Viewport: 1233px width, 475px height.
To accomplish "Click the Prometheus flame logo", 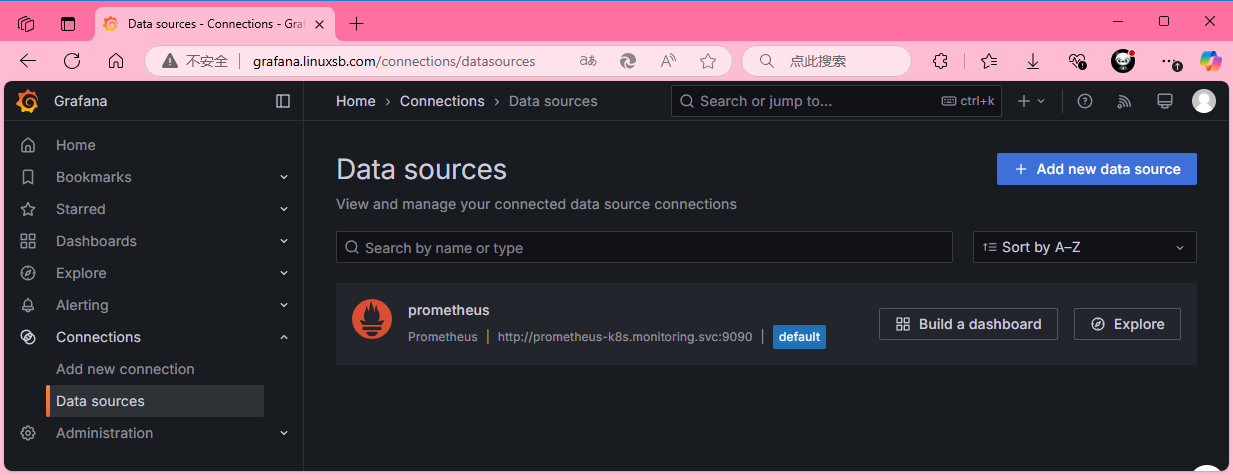I will pyautogui.click(x=372, y=319).
